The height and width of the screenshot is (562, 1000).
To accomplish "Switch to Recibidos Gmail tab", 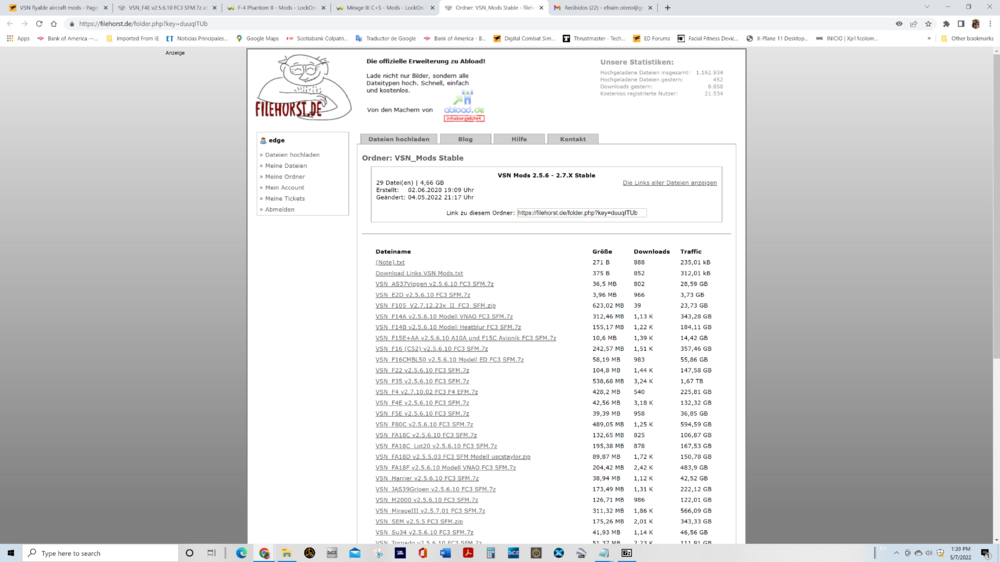I will (x=603, y=8).
